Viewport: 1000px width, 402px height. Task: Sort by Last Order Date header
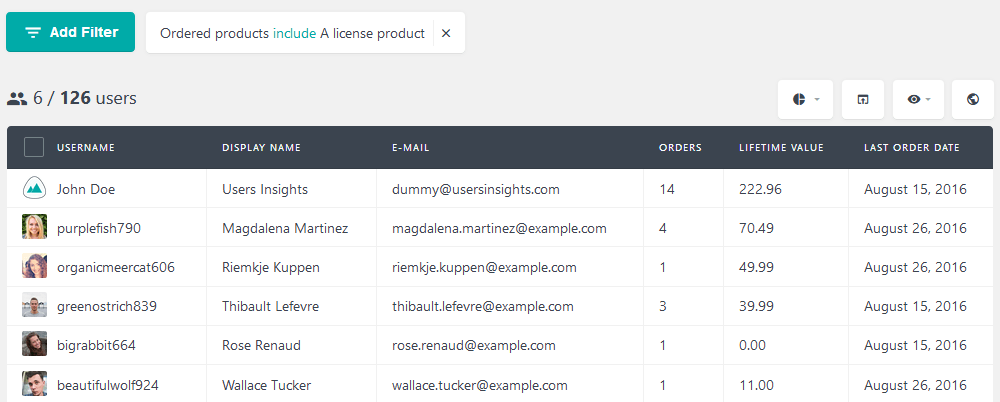pyautogui.click(x=911, y=147)
